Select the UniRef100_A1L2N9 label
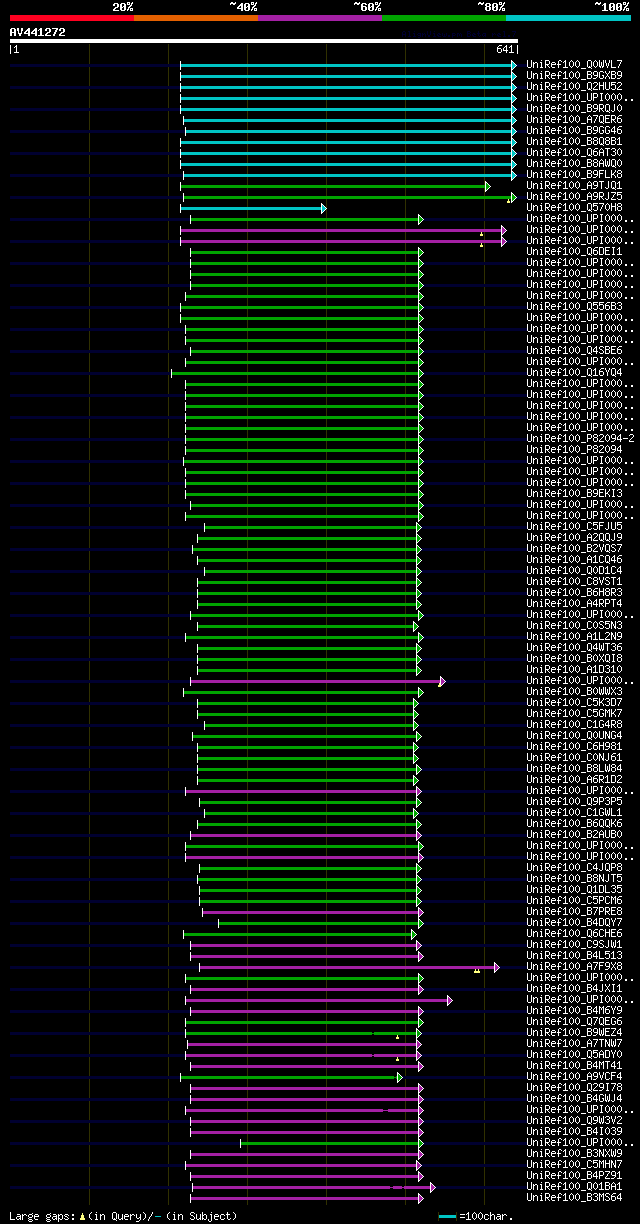This screenshot has height=1224, width=640. click(574, 636)
